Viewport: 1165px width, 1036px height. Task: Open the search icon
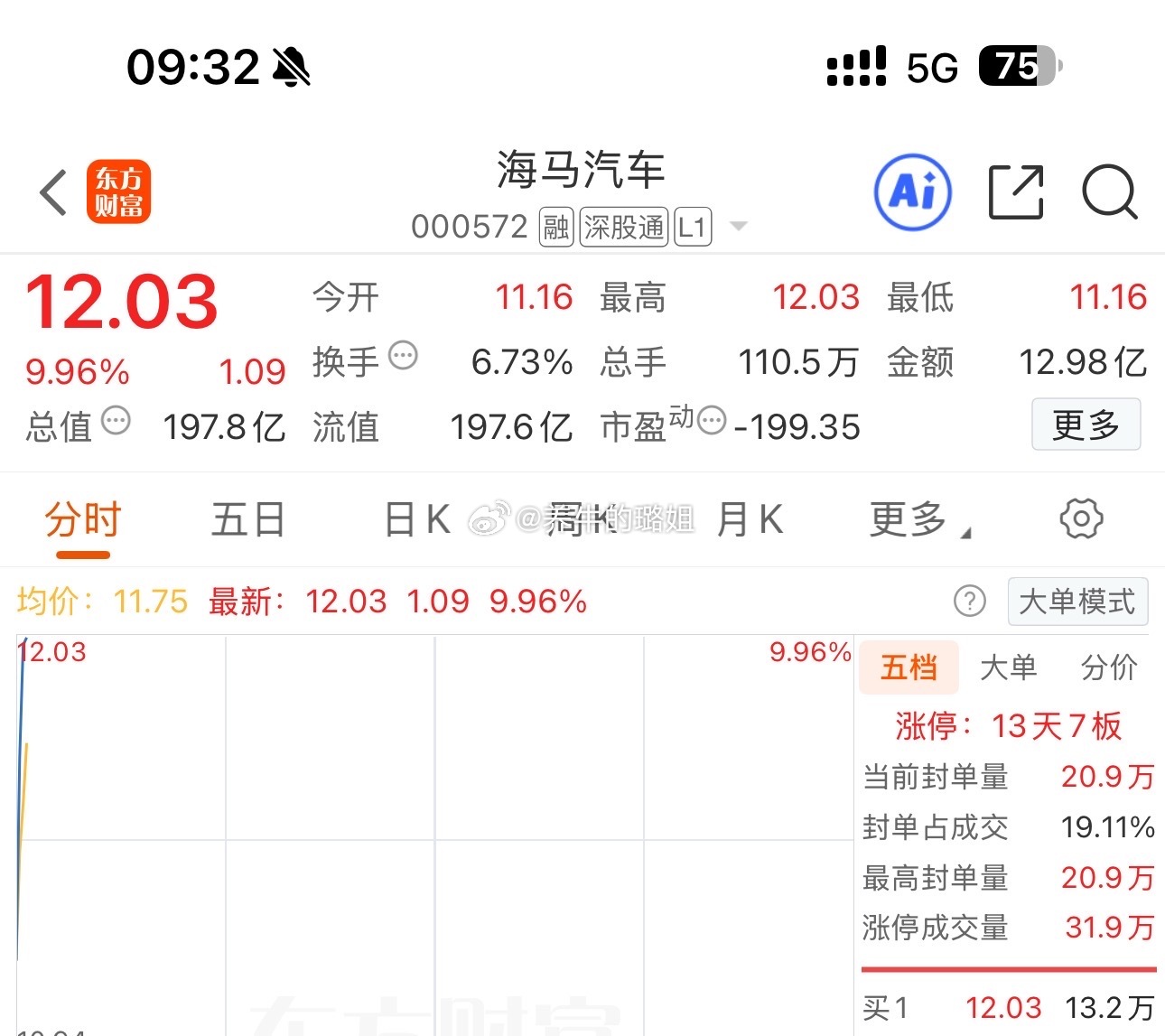[1110, 192]
